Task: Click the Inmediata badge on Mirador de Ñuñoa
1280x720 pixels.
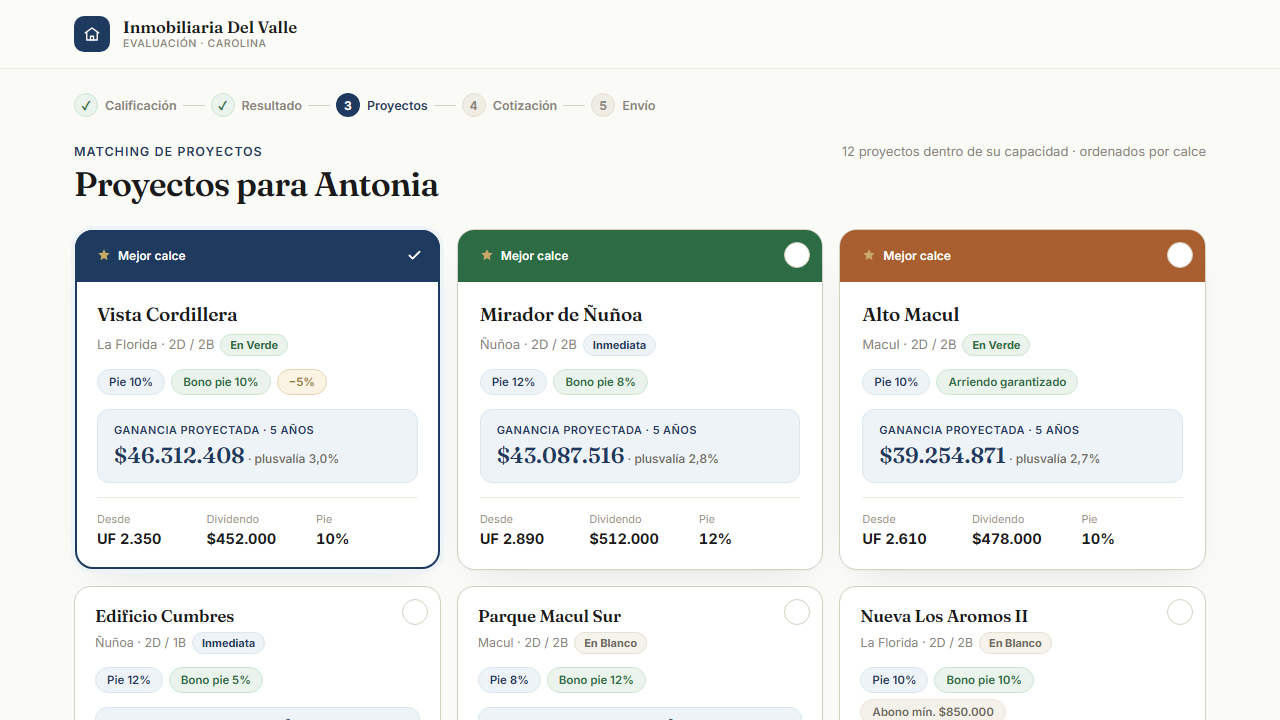Action: click(x=619, y=345)
